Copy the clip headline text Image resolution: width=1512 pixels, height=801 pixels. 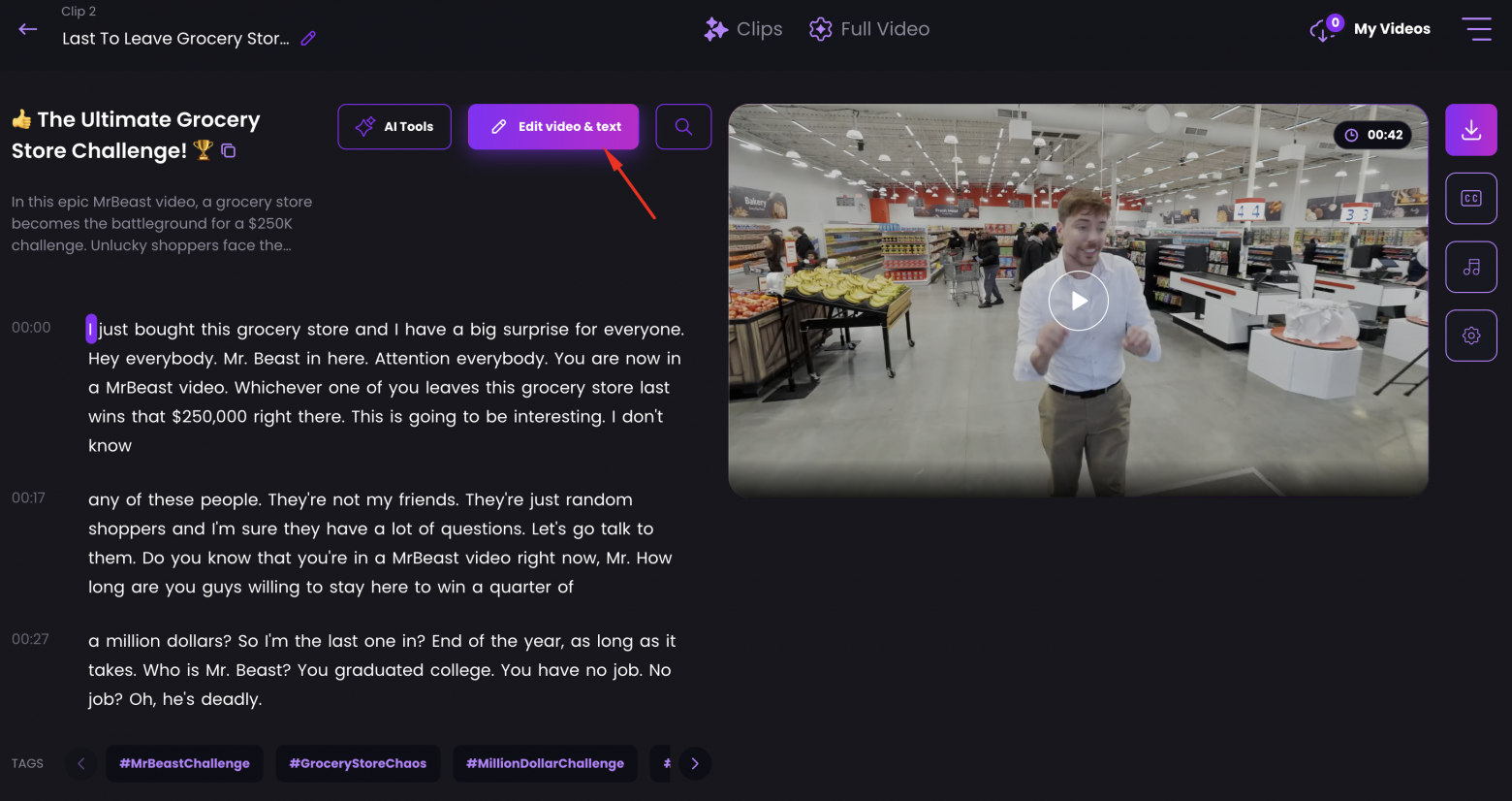(x=229, y=151)
